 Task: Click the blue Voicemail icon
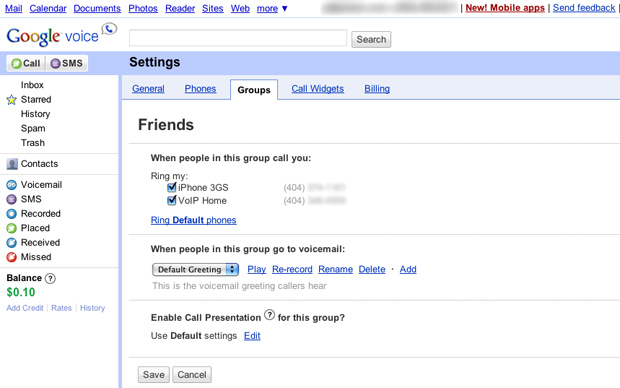tap(11, 185)
